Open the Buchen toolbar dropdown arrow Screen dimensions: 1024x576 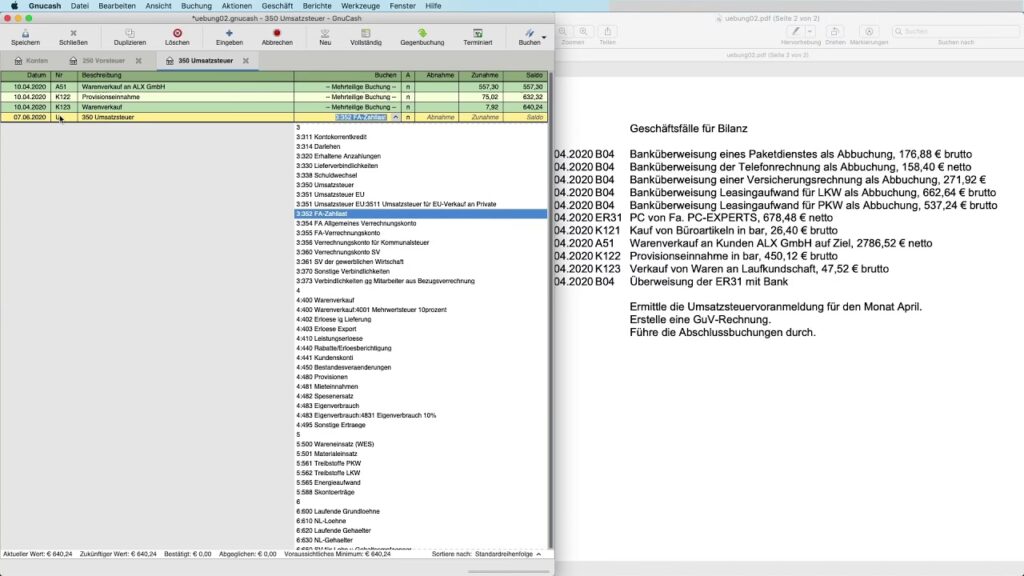[x=543, y=37]
